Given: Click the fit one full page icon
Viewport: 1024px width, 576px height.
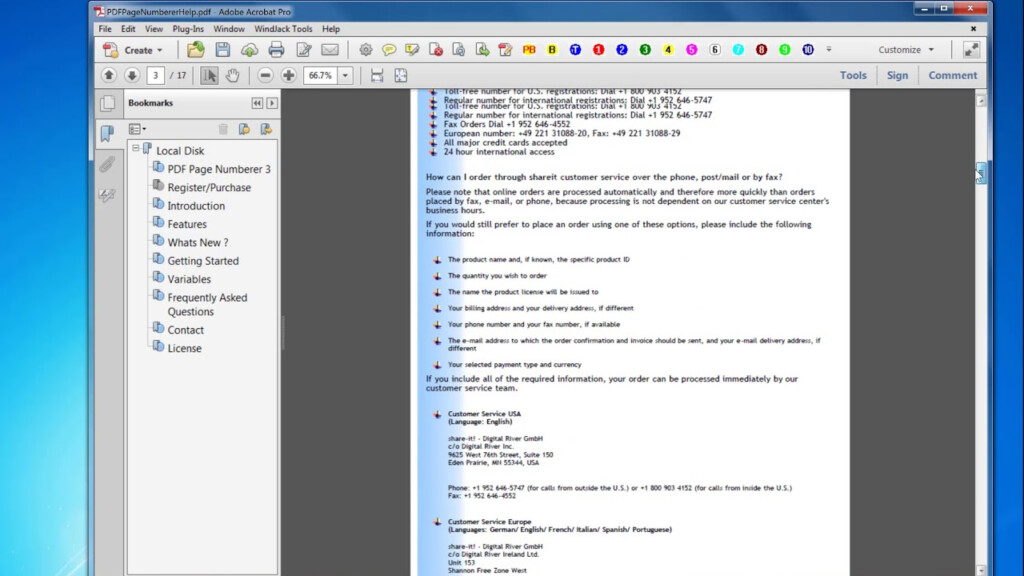Looking at the screenshot, I should 400,75.
